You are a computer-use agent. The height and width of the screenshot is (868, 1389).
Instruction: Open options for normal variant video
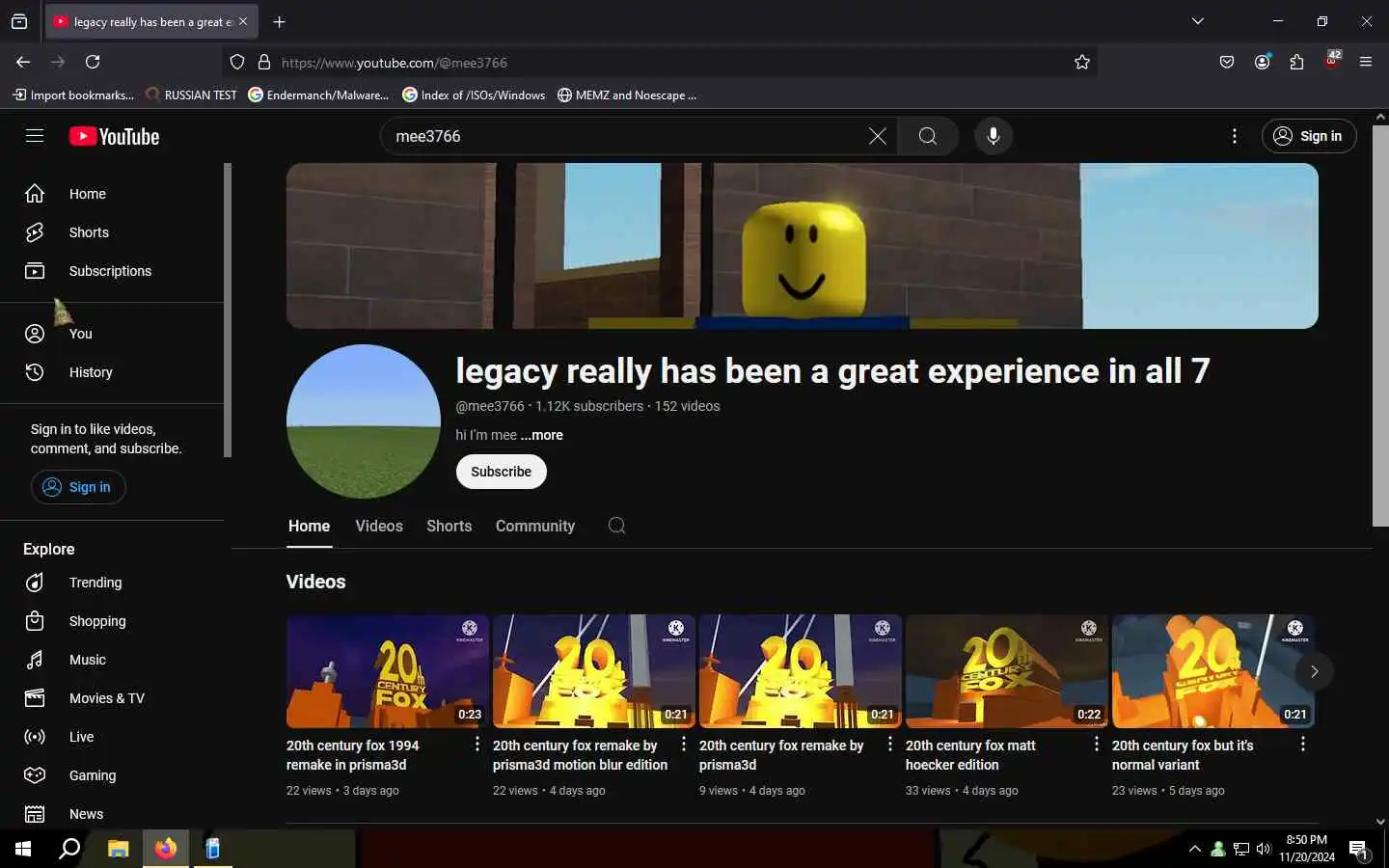(1302, 744)
